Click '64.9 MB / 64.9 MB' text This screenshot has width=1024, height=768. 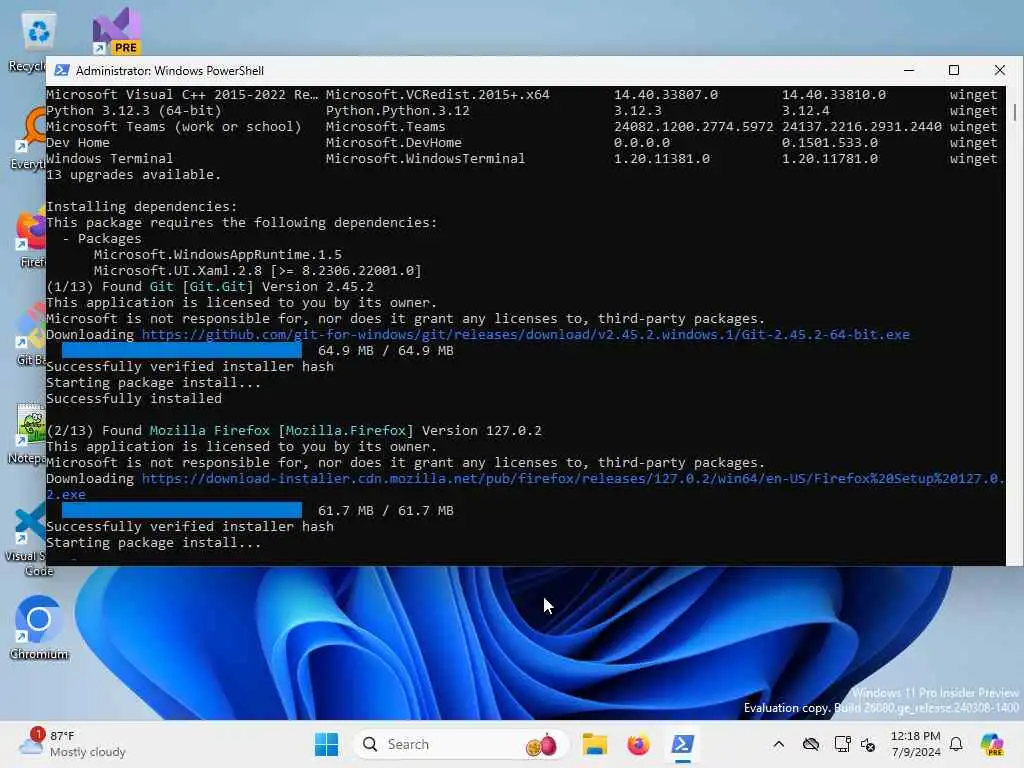[x=385, y=351]
